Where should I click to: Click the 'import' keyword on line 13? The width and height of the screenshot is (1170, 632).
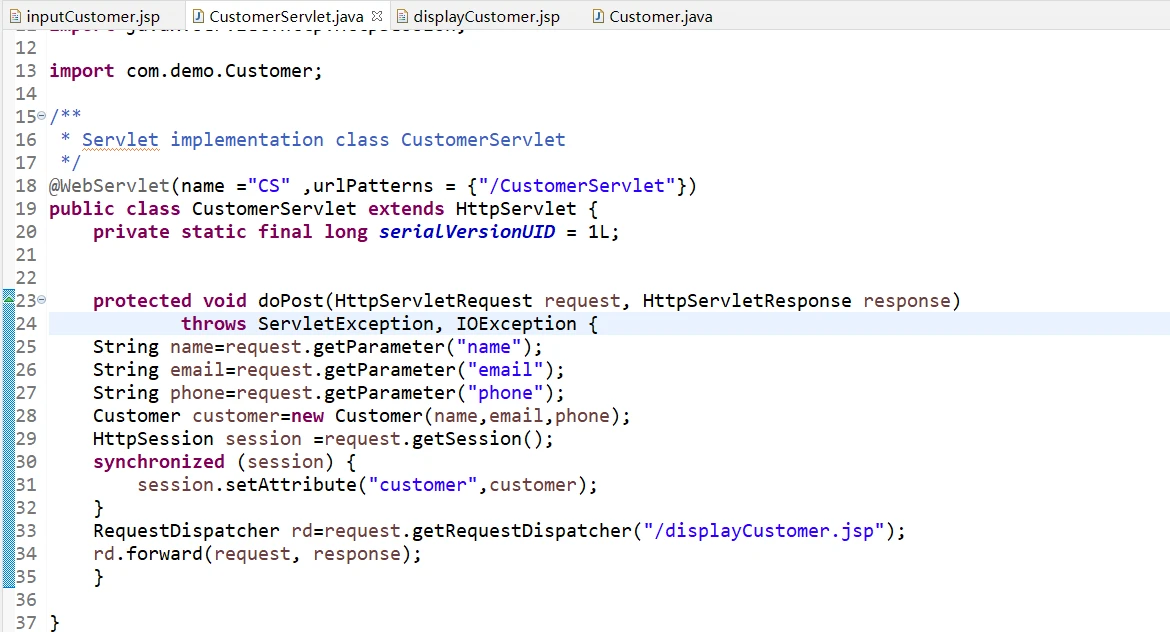82,71
